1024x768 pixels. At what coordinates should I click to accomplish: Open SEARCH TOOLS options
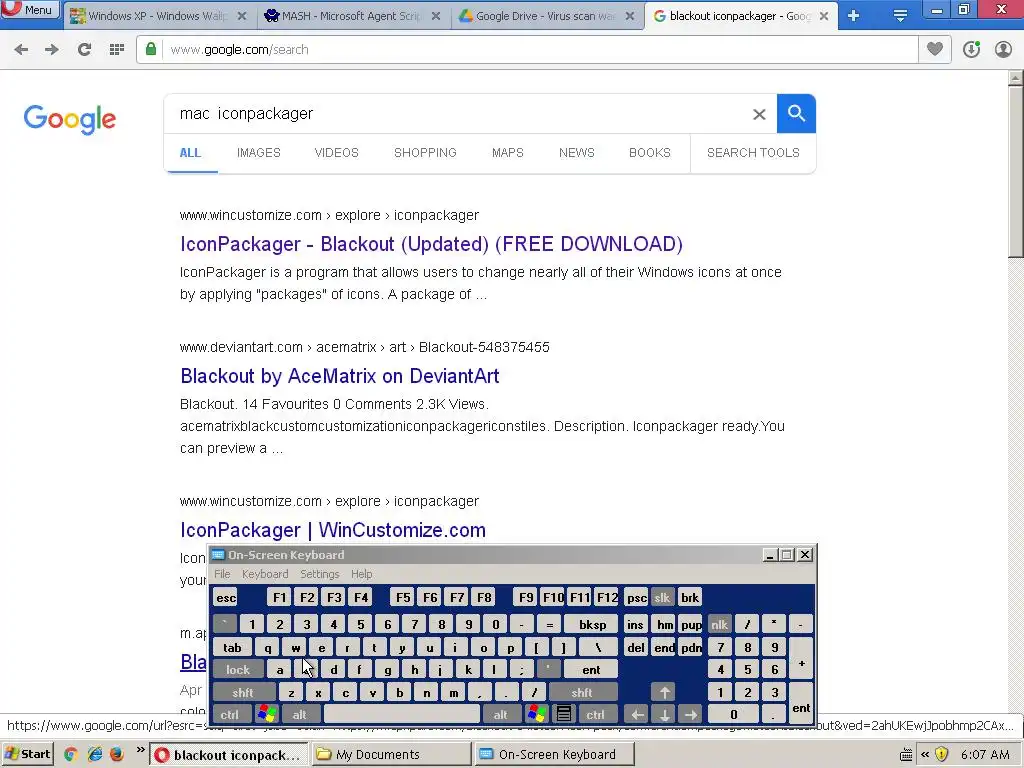tap(753, 153)
